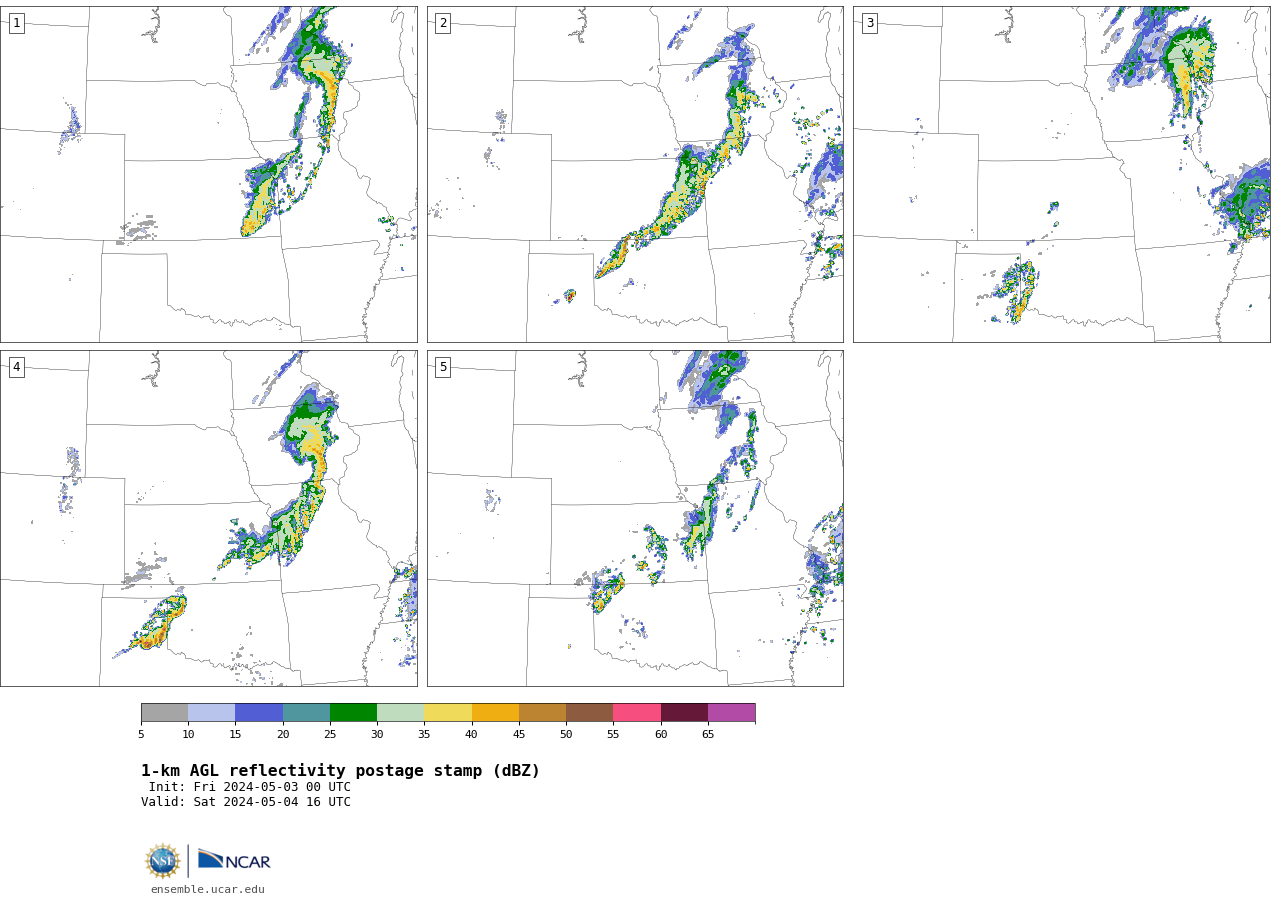Click the colorbar tick label '35'
1280x901 pixels.
(x=424, y=735)
